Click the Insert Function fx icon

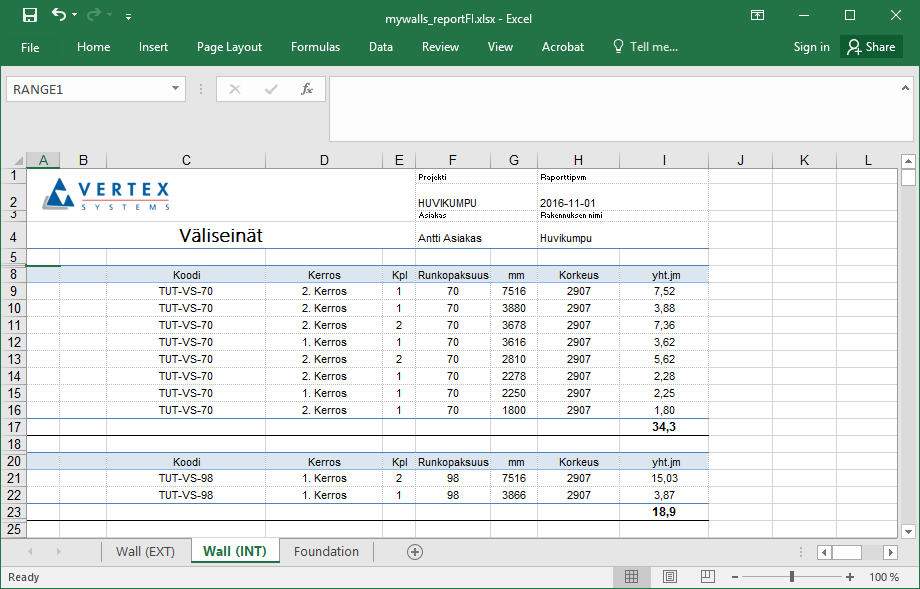pos(307,89)
